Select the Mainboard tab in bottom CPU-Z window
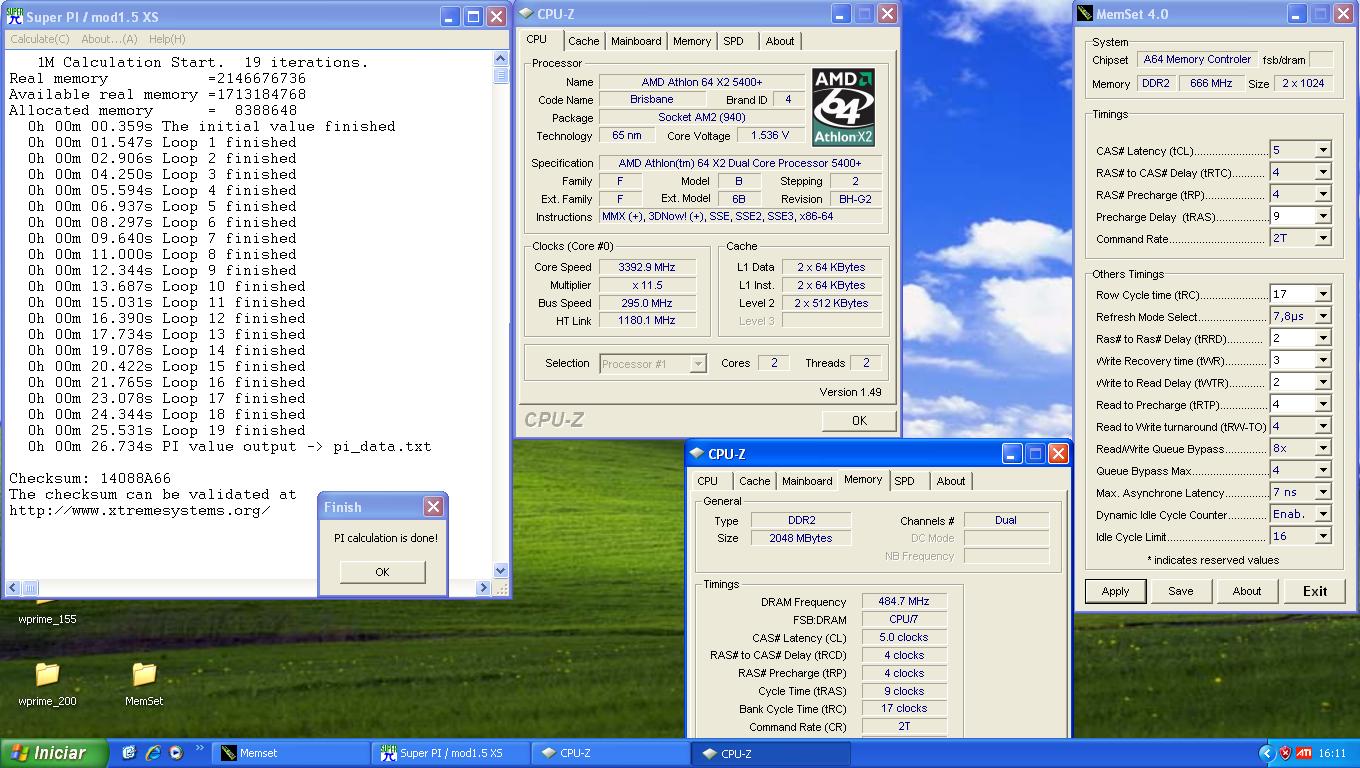The image size is (1360, 768). [807, 481]
